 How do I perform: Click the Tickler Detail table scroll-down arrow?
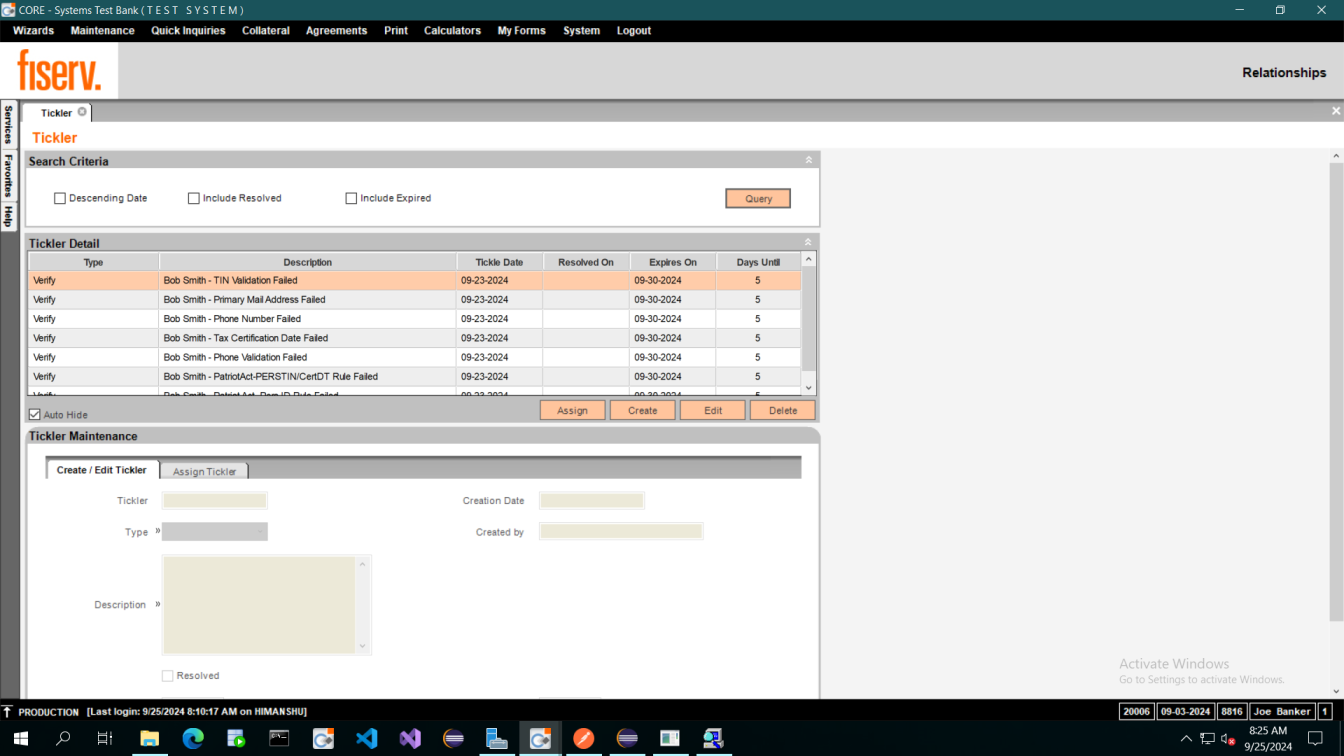tap(809, 388)
